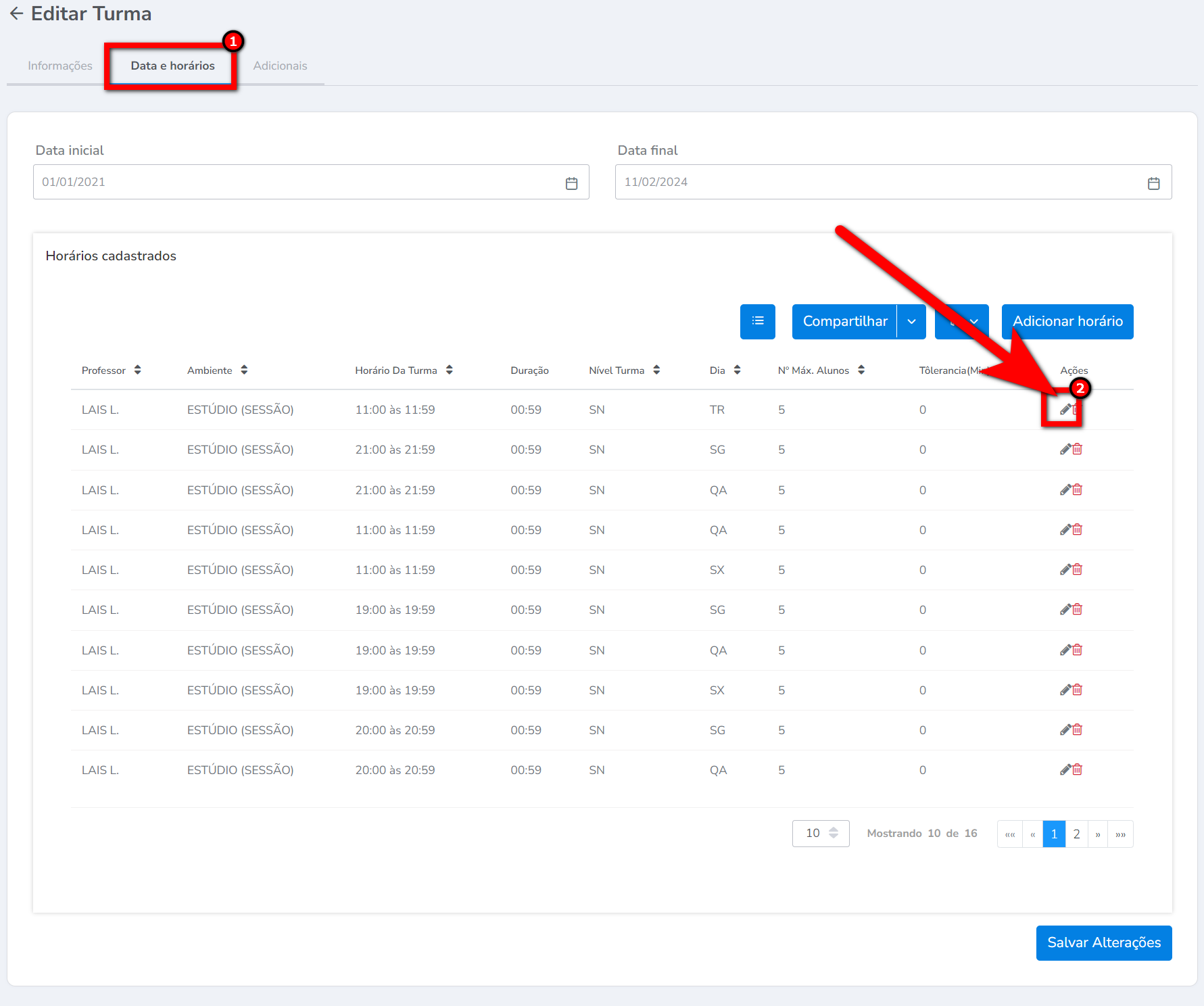Edit the 21:00 SG schedule with pencil icon

pos(1065,450)
